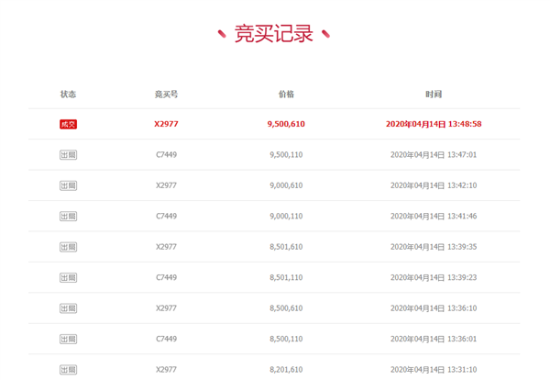The image size is (550, 380).
Task: Select winning bidder number X2977 in red
Action: coord(166,124)
